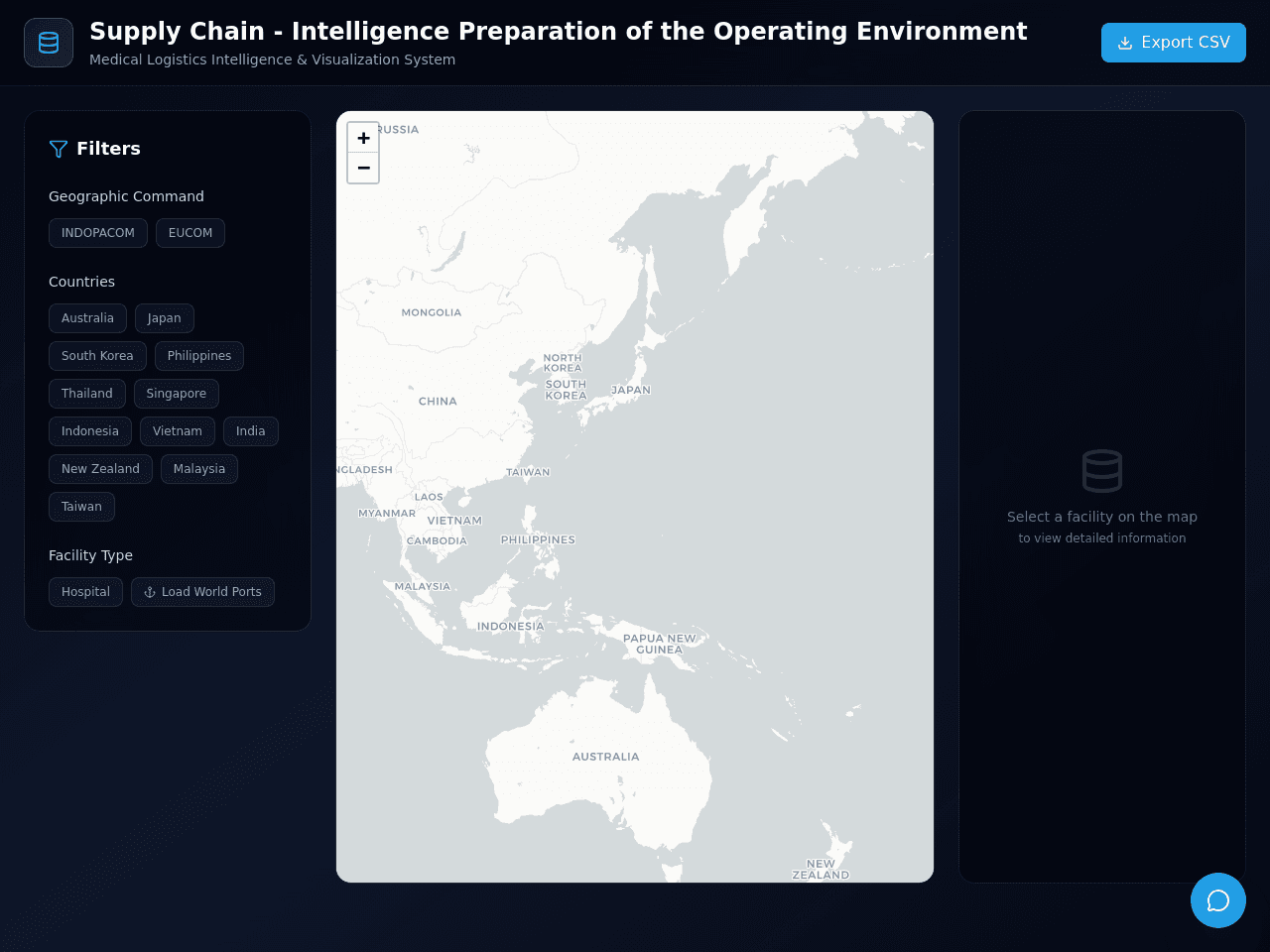This screenshot has width=1270, height=952.
Task: Click the Facility Type section label
Action: click(90, 555)
